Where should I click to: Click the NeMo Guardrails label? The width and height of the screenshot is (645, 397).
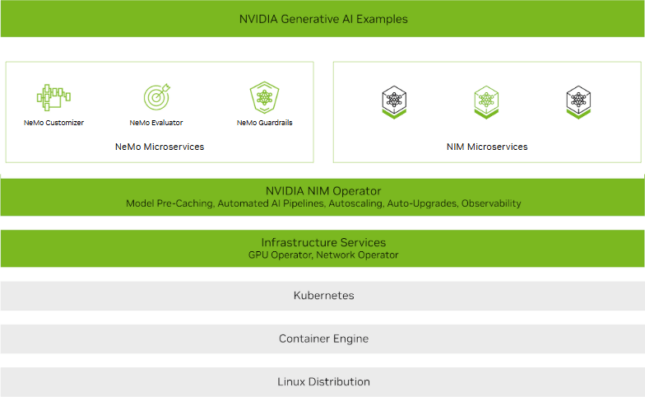[264, 123]
